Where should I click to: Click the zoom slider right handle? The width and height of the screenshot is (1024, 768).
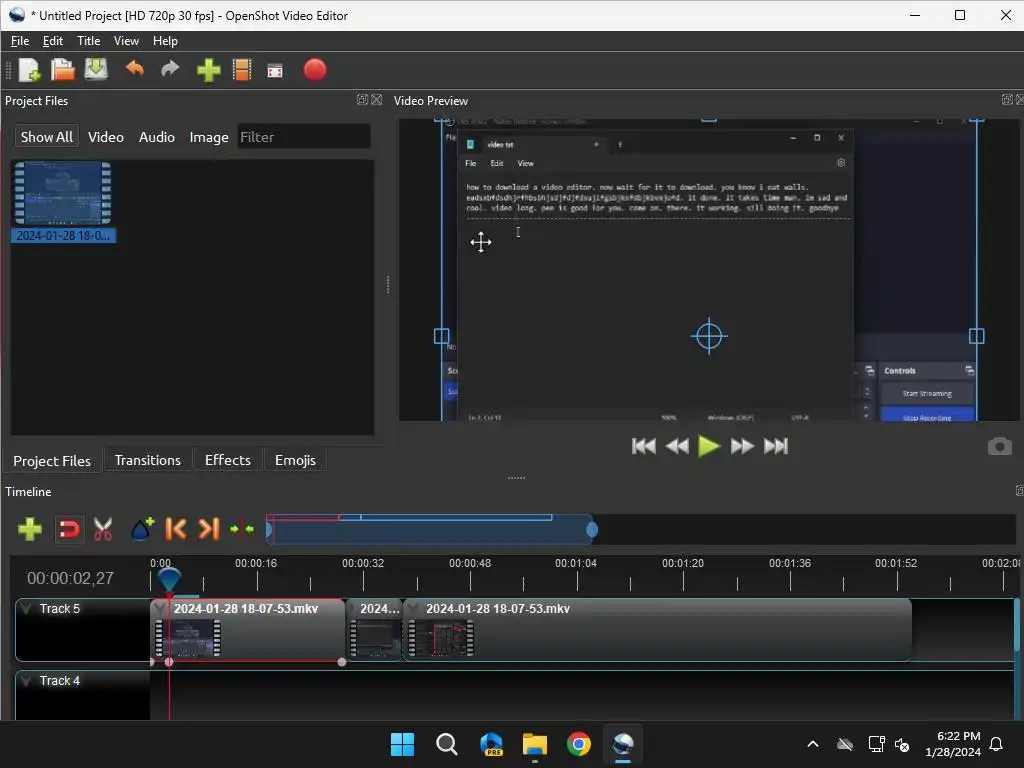(592, 530)
